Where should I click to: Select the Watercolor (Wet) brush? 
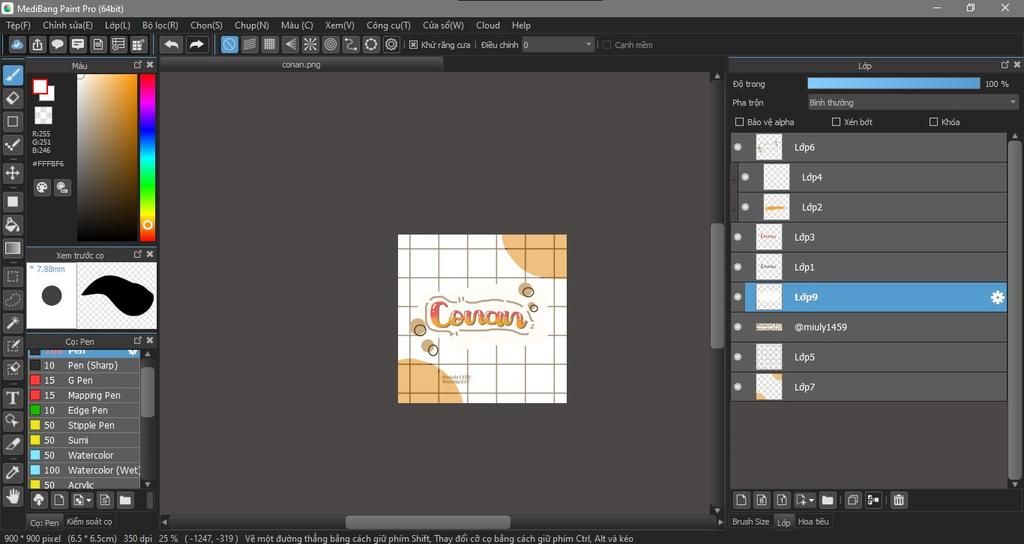point(84,470)
